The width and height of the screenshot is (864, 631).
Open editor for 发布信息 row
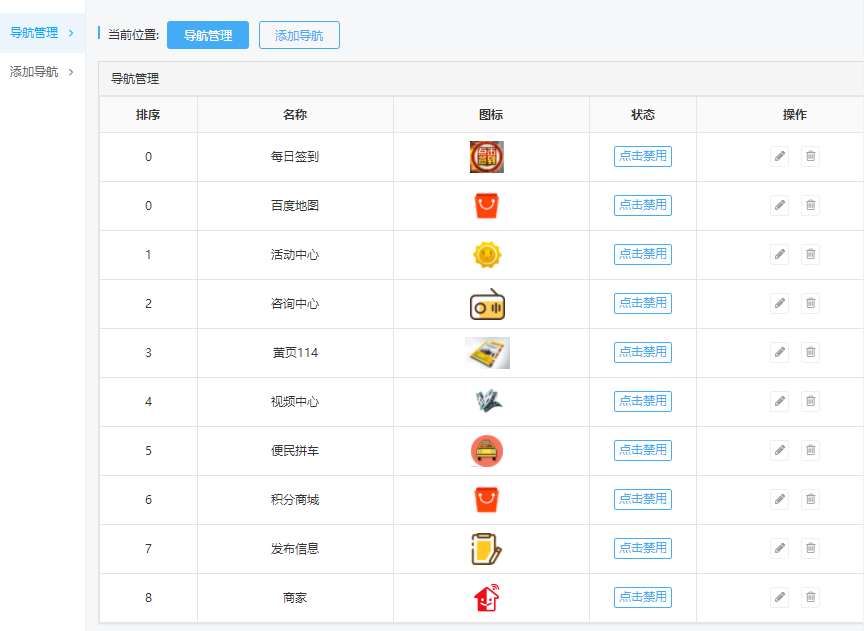coord(779,549)
